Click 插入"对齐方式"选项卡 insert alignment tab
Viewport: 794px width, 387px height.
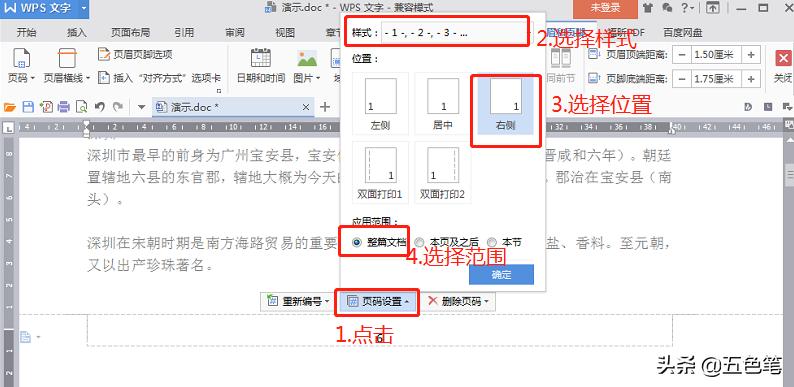160,78
